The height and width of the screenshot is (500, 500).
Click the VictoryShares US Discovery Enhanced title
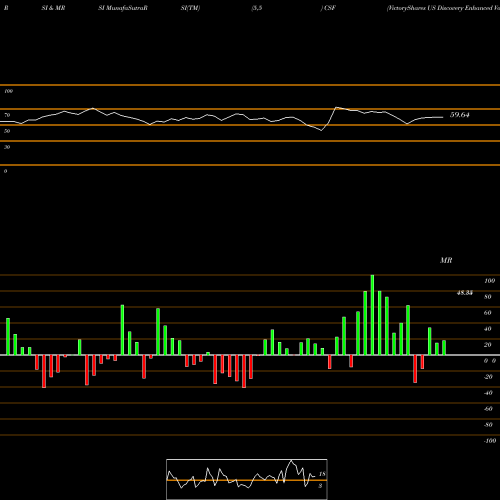443,8
